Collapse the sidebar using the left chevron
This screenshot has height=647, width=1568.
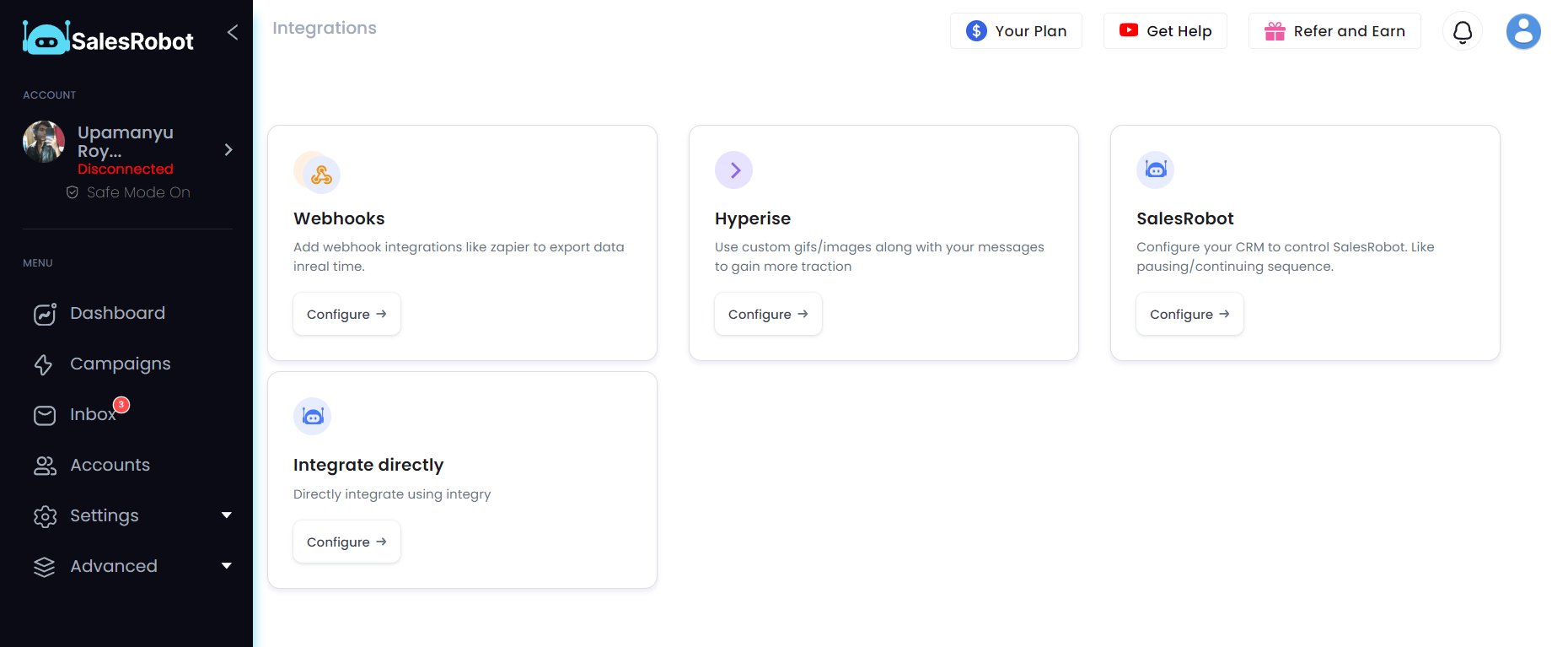(232, 32)
